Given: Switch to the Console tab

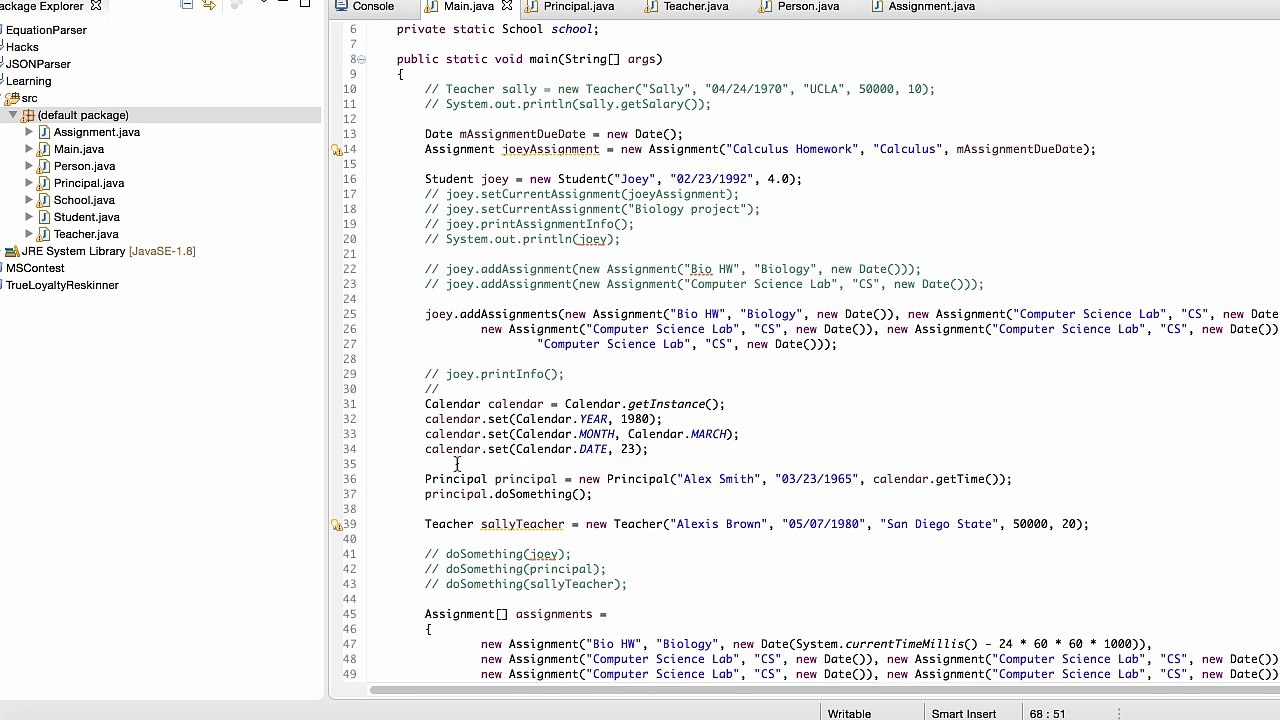Looking at the screenshot, I should pyautogui.click(x=366, y=6).
